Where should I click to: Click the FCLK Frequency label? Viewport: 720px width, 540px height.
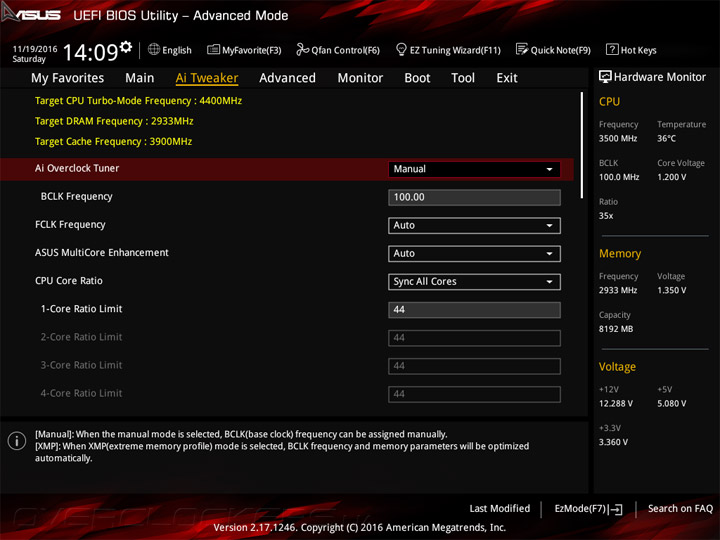coord(70,225)
